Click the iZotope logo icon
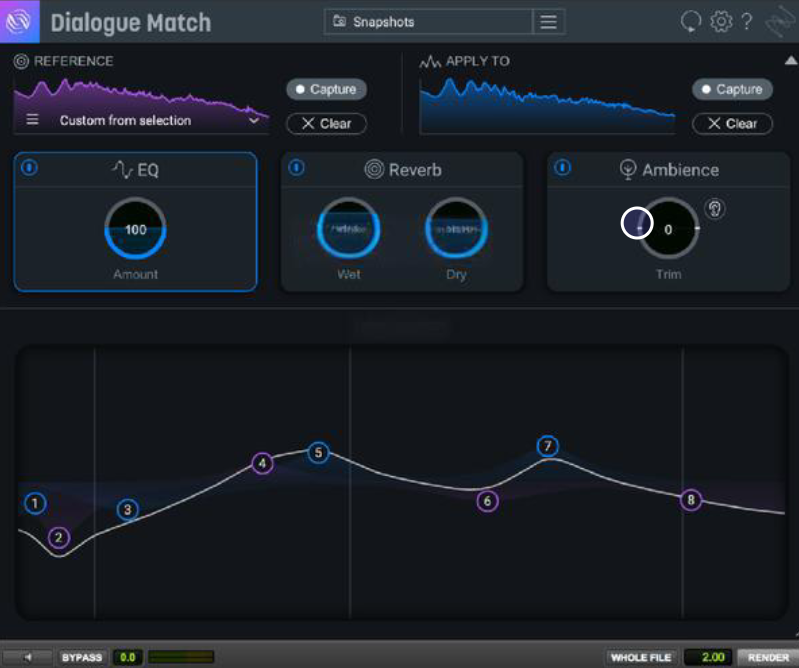 coord(19,21)
